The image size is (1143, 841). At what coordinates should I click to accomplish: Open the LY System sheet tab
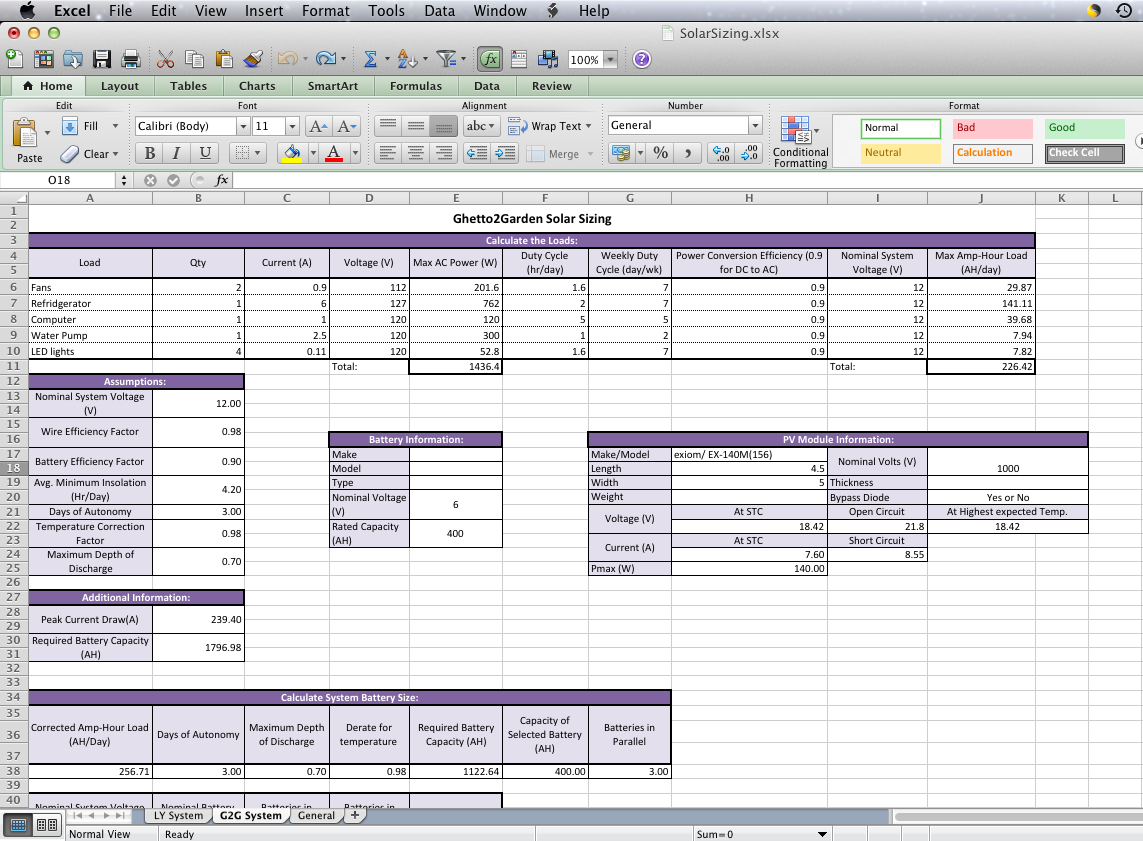coord(178,815)
